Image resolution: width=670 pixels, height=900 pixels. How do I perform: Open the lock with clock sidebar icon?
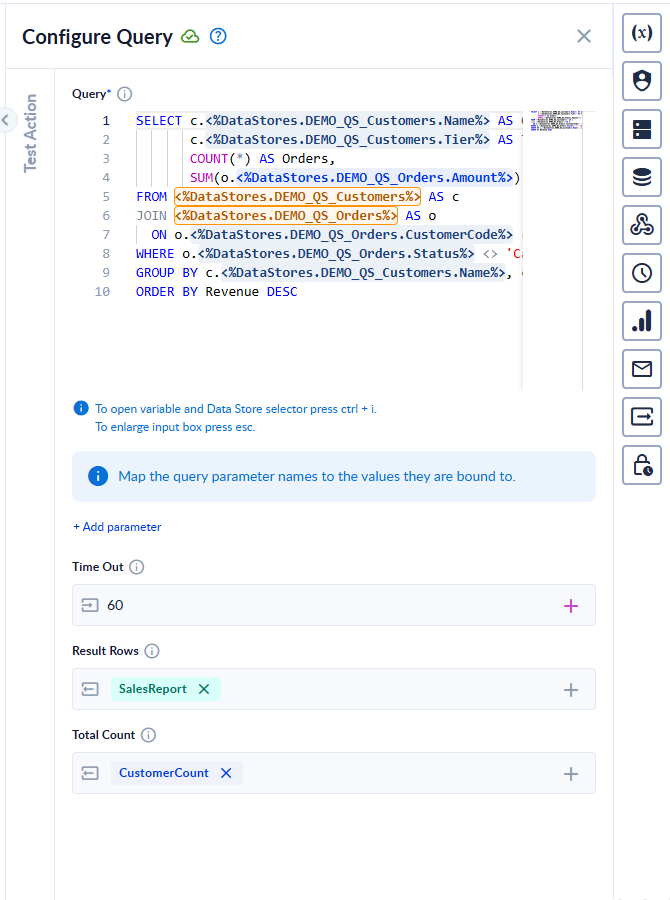tap(642, 465)
